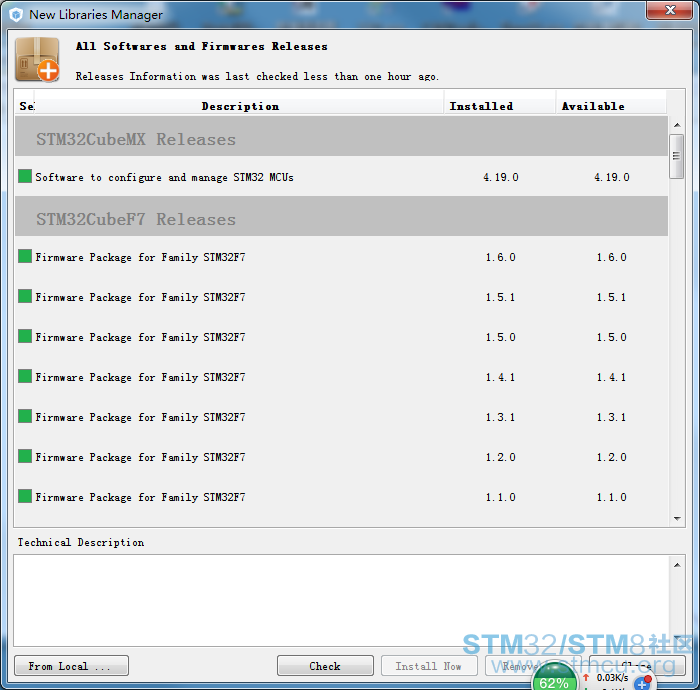Click installed version 1.5.0 cell
The width and height of the screenshot is (700, 690).
500,337
